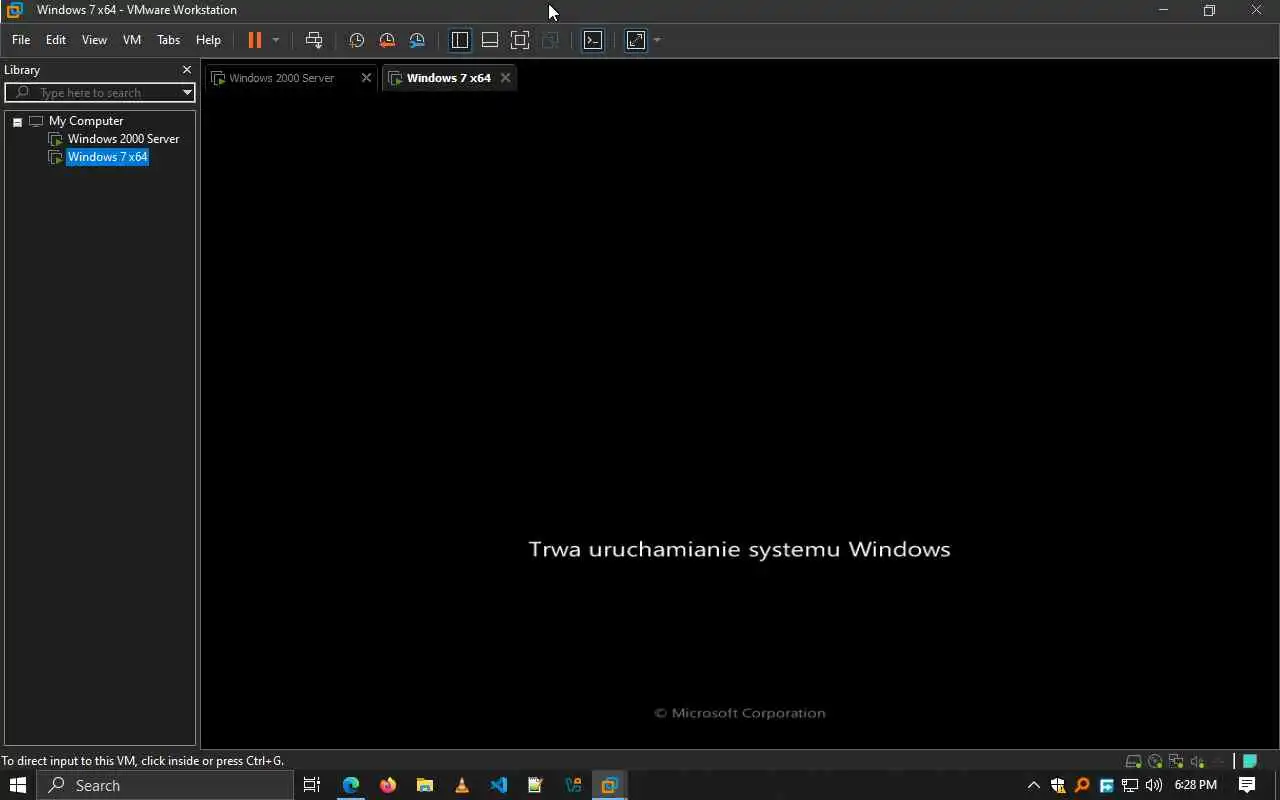Launch Firefox from the taskbar
Image resolution: width=1280 pixels, height=800 pixels.
click(x=388, y=785)
